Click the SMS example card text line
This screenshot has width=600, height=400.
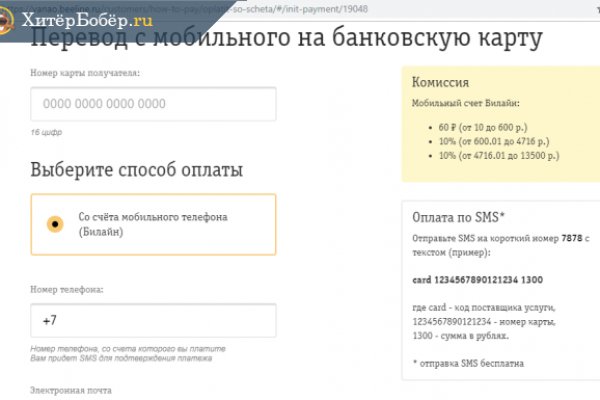(x=477, y=279)
